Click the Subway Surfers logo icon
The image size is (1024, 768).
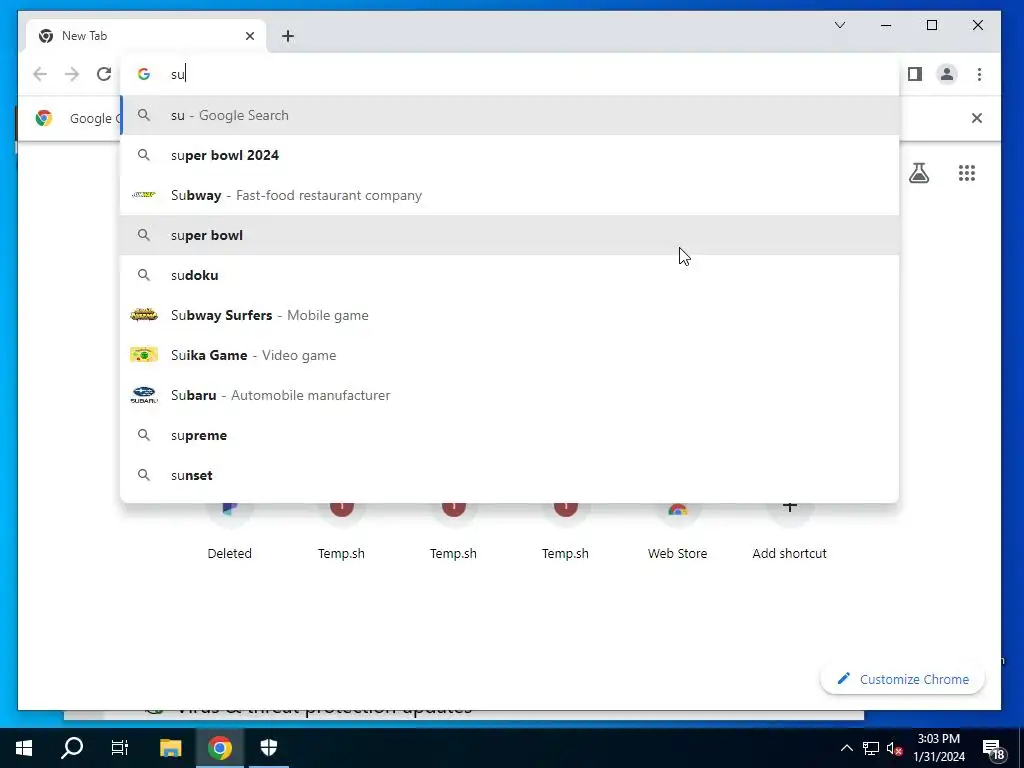(144, 315)
